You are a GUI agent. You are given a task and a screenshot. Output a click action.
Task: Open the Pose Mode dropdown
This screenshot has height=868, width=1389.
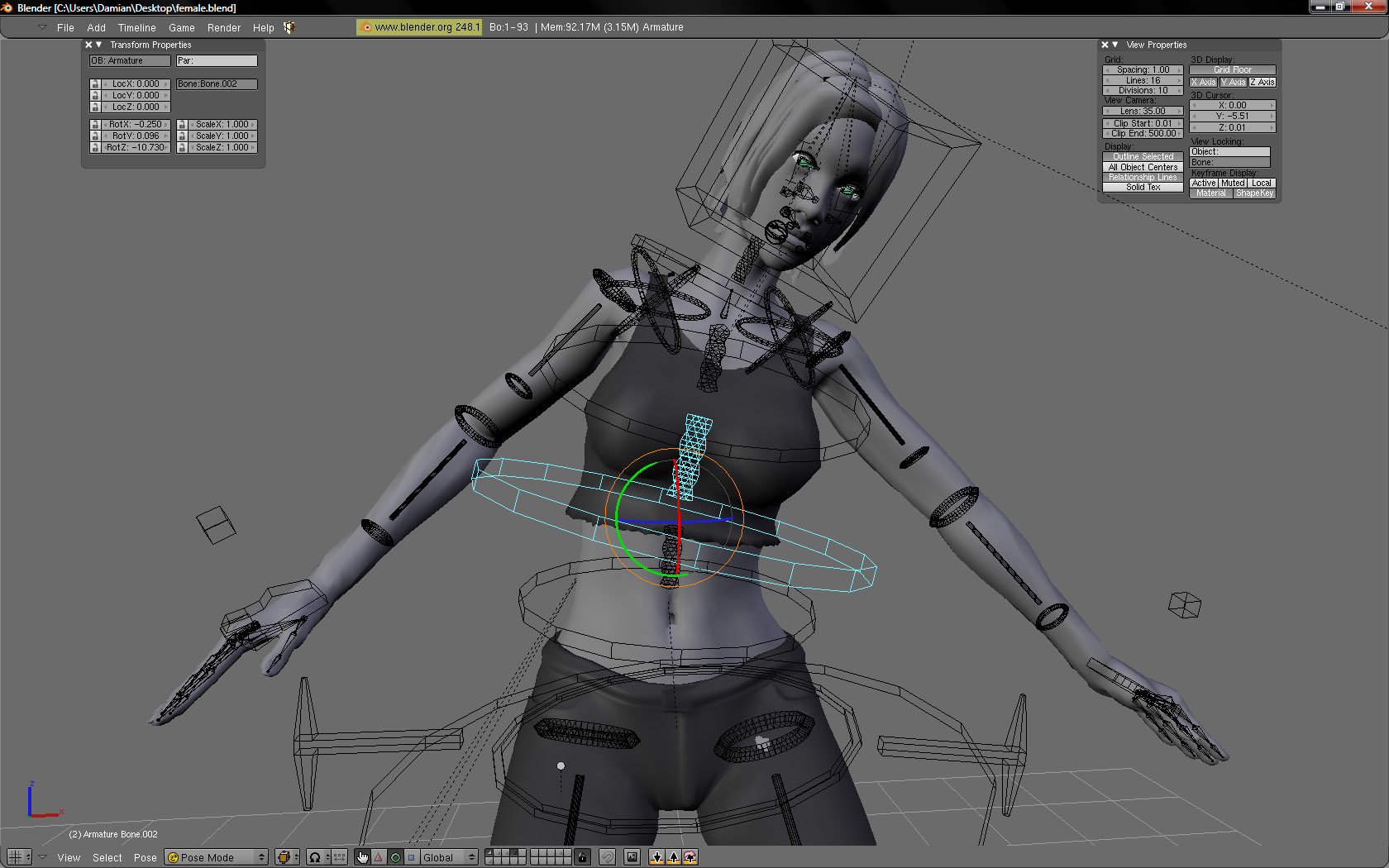pos(215,857)
